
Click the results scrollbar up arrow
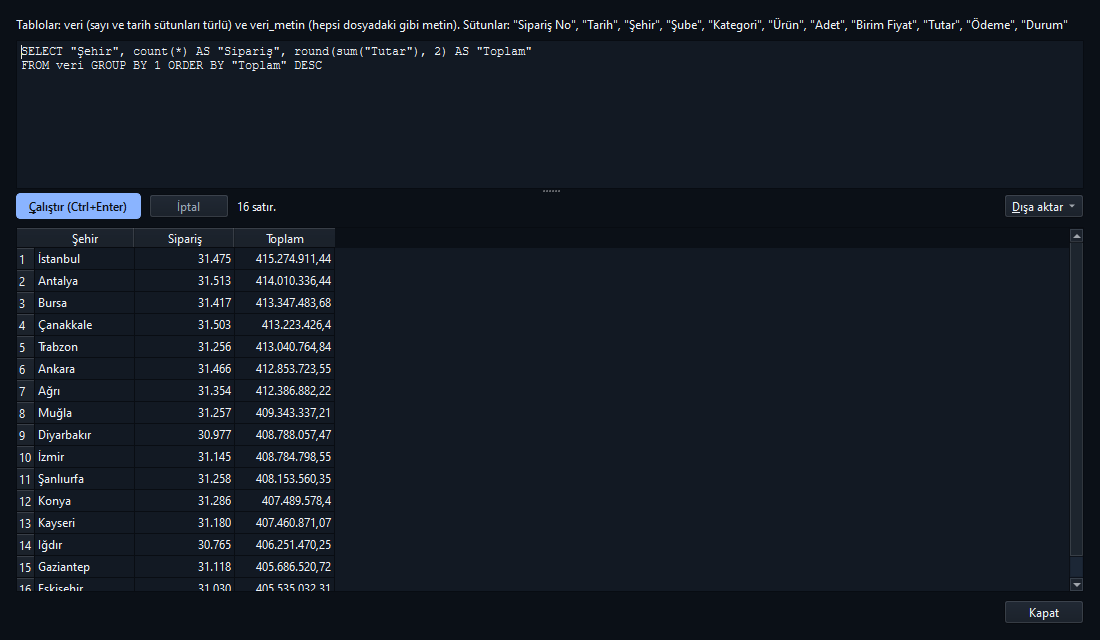coord(1077,236)
